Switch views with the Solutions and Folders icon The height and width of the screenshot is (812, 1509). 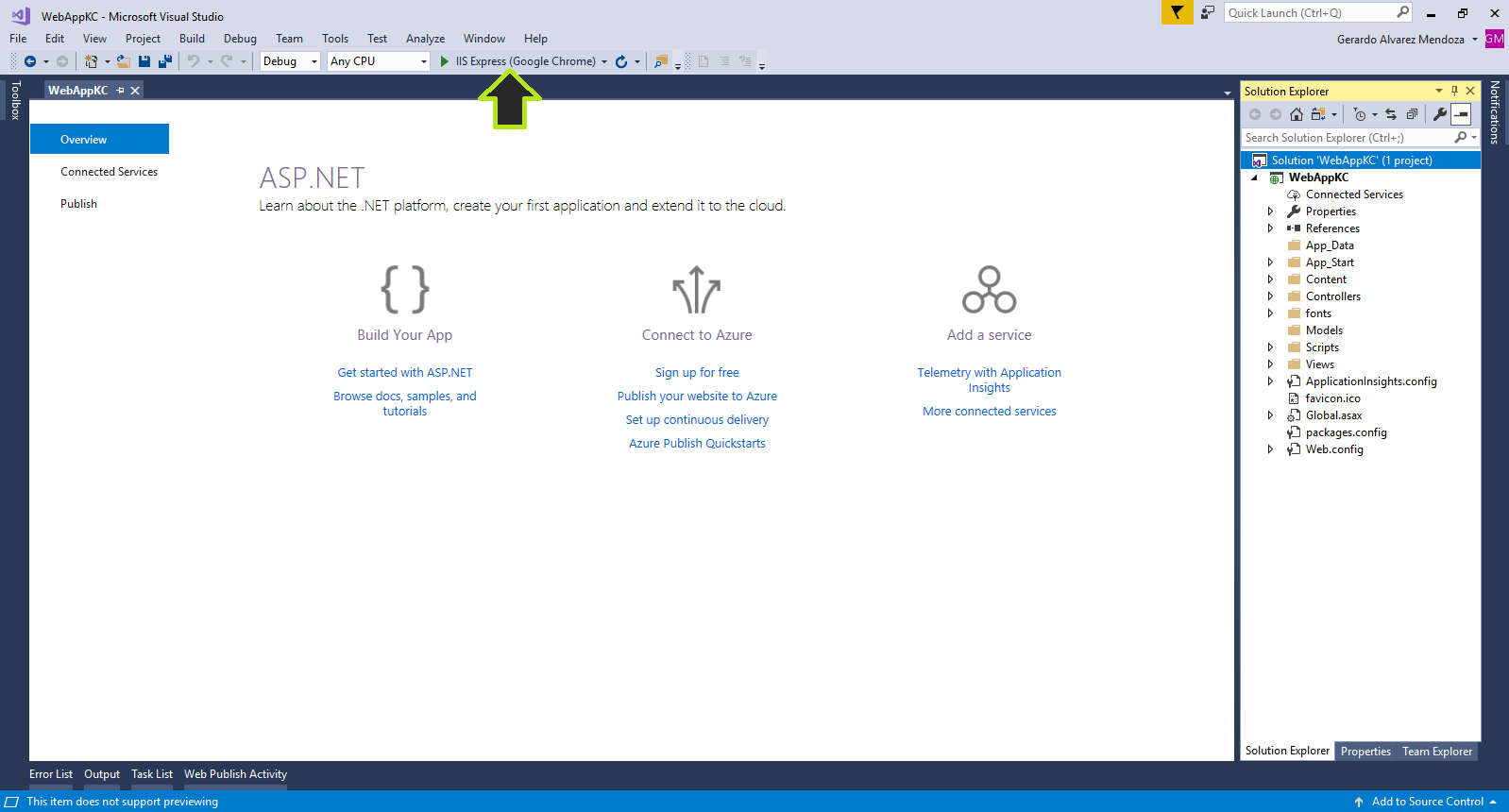point(1318,114)
